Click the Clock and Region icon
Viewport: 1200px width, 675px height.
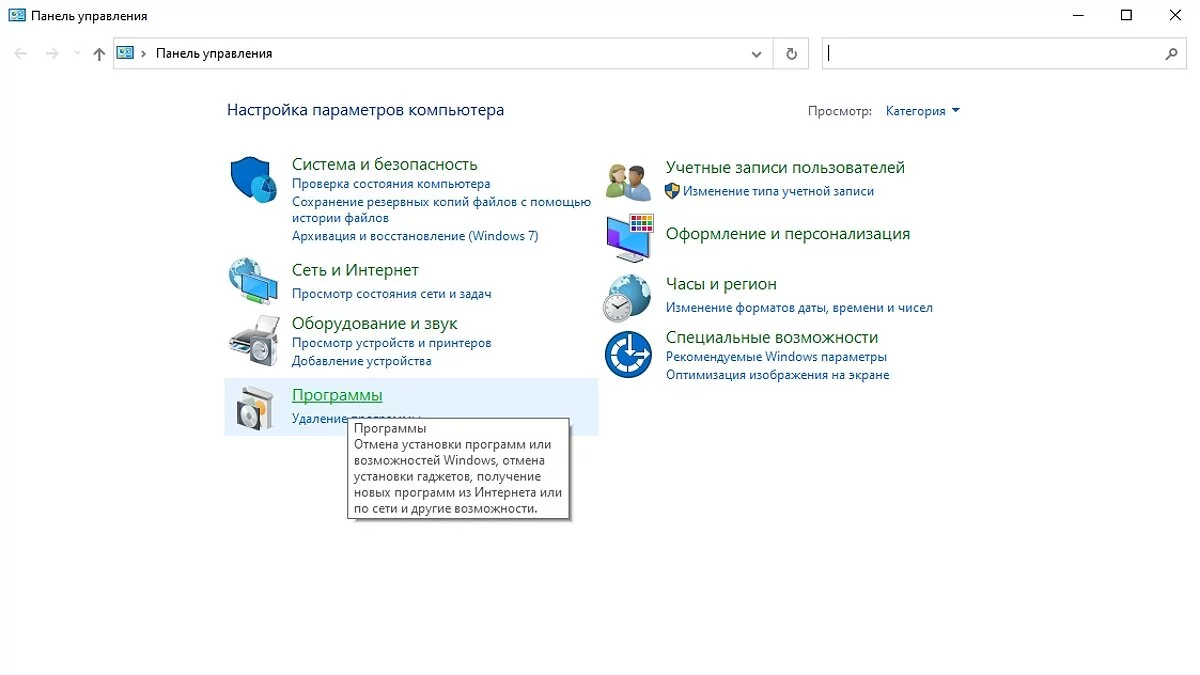[x=628, y=297]
